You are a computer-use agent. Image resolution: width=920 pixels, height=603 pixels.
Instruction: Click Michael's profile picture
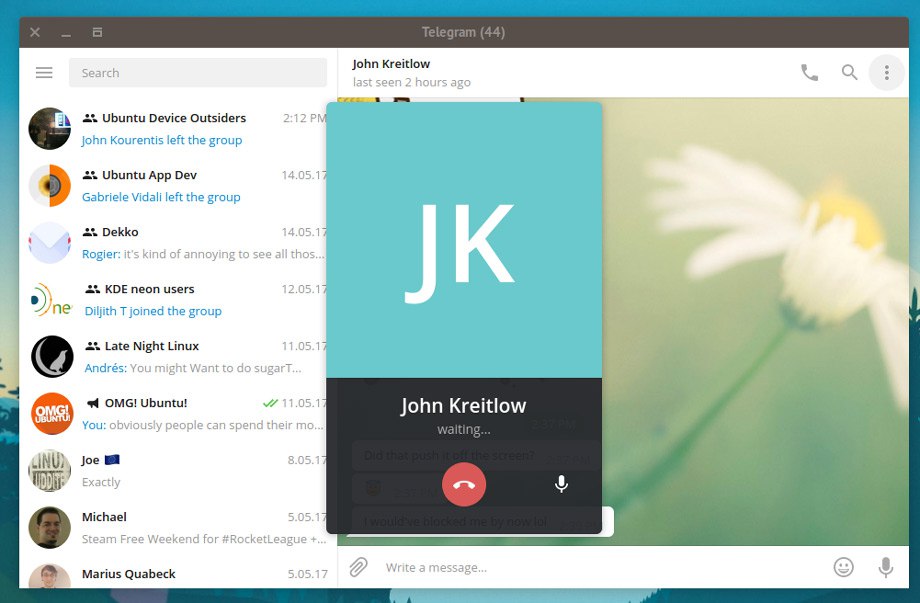point(50,527)
